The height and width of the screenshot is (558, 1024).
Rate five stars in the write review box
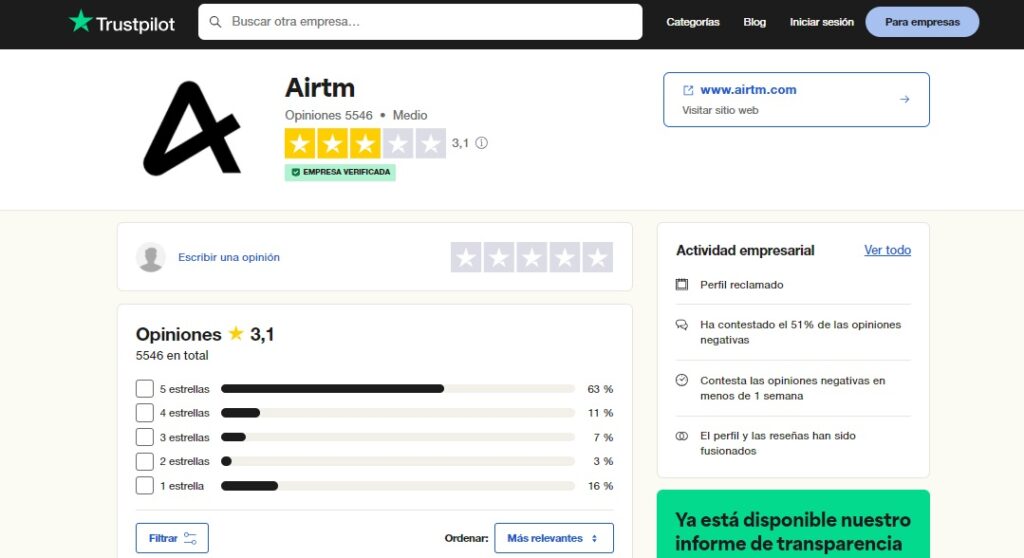tap(597, 257)
